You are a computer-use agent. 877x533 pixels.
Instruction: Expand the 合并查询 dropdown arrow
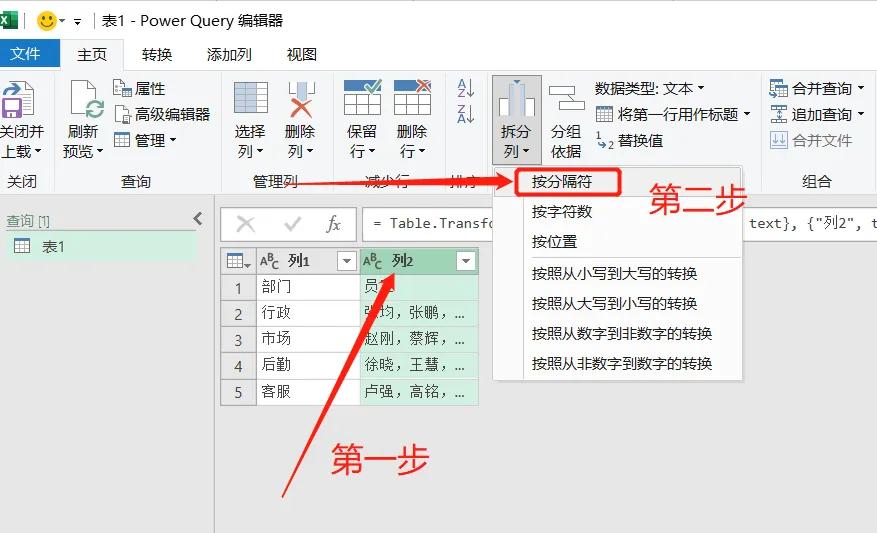(861, 88)
